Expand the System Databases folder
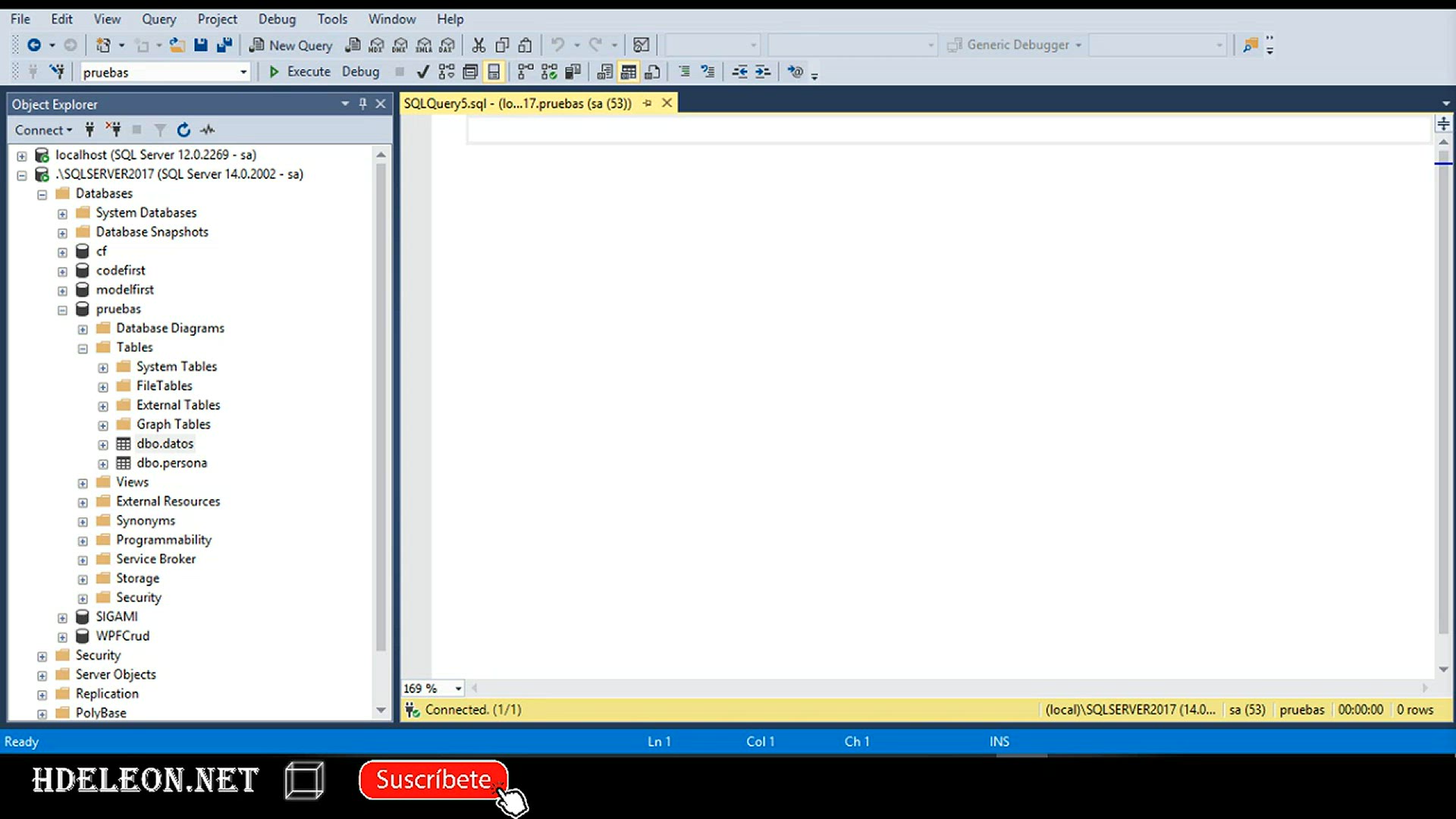Screen dimensions: 1456x819 (x=62, y=214)
